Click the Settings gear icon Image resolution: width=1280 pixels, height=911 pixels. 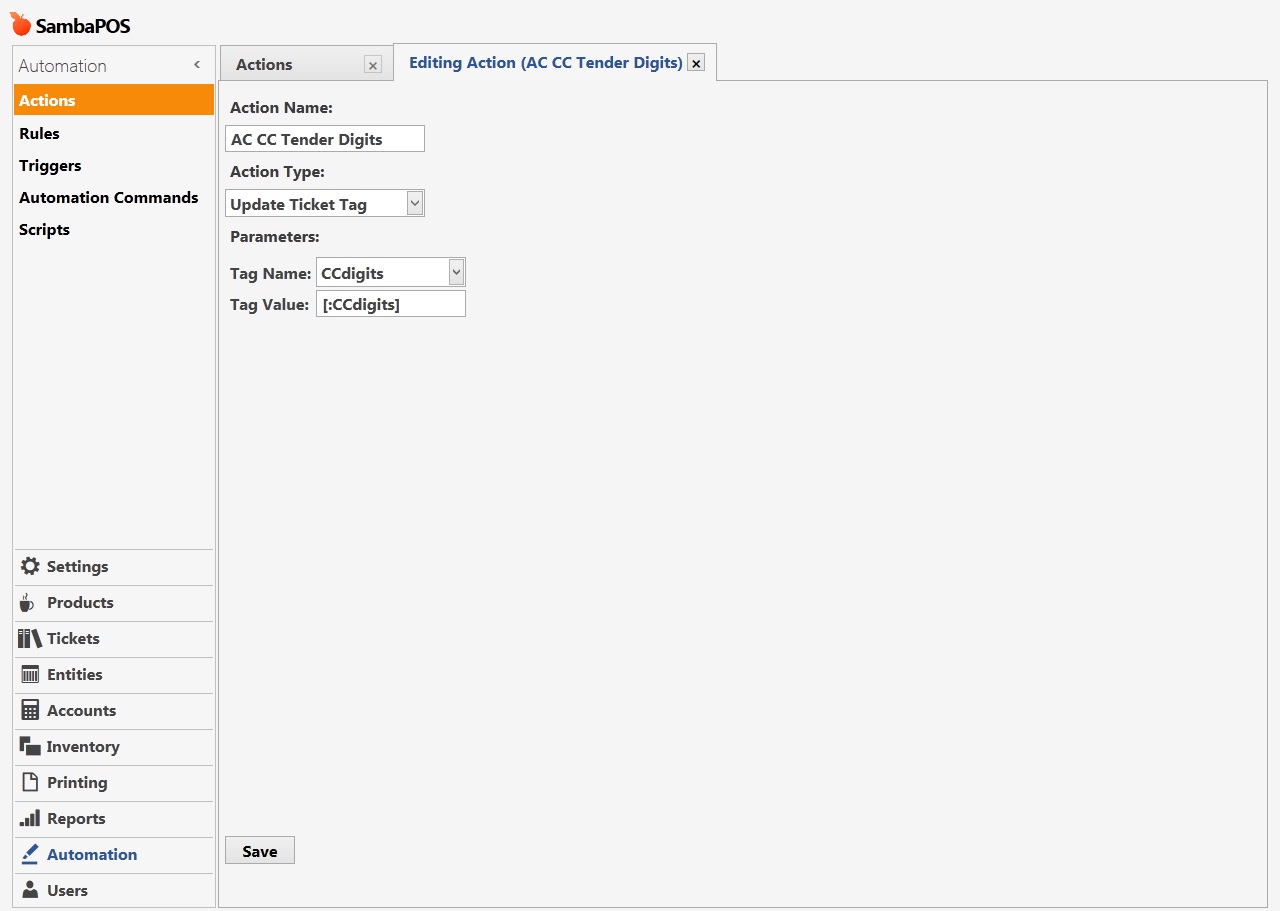pos(30,566)
